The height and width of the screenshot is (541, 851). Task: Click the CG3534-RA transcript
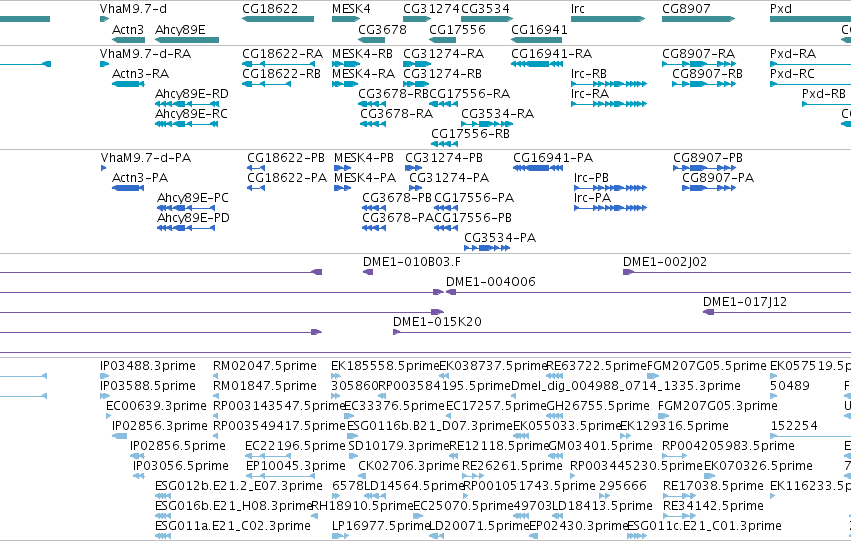(487, 124)
